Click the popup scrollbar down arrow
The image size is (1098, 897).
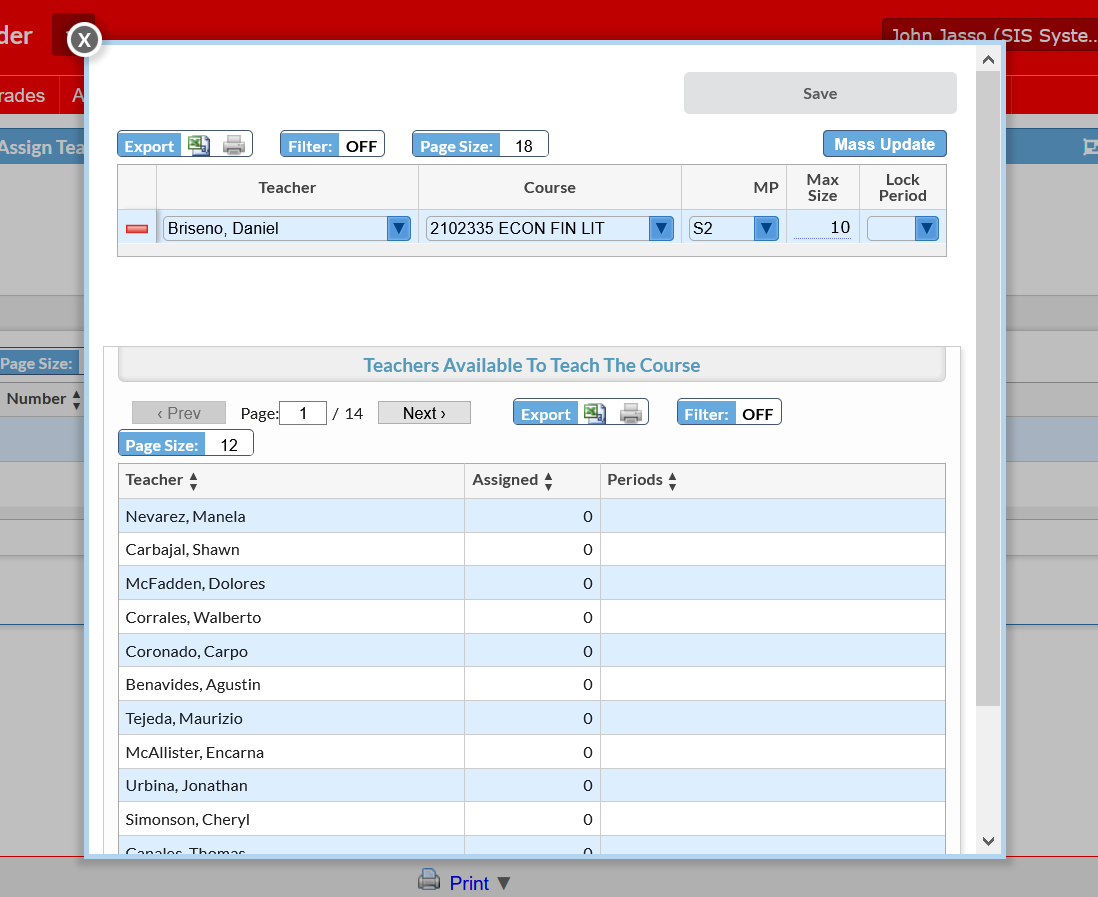(988, 841)
